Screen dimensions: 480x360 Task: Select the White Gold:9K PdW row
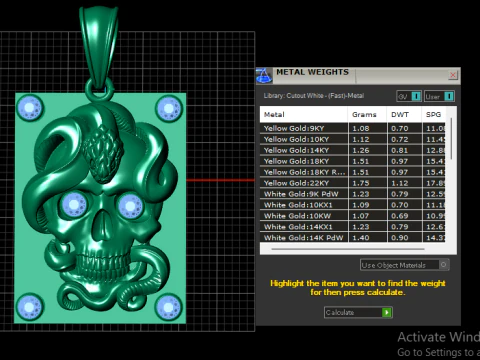pos(353,194)
